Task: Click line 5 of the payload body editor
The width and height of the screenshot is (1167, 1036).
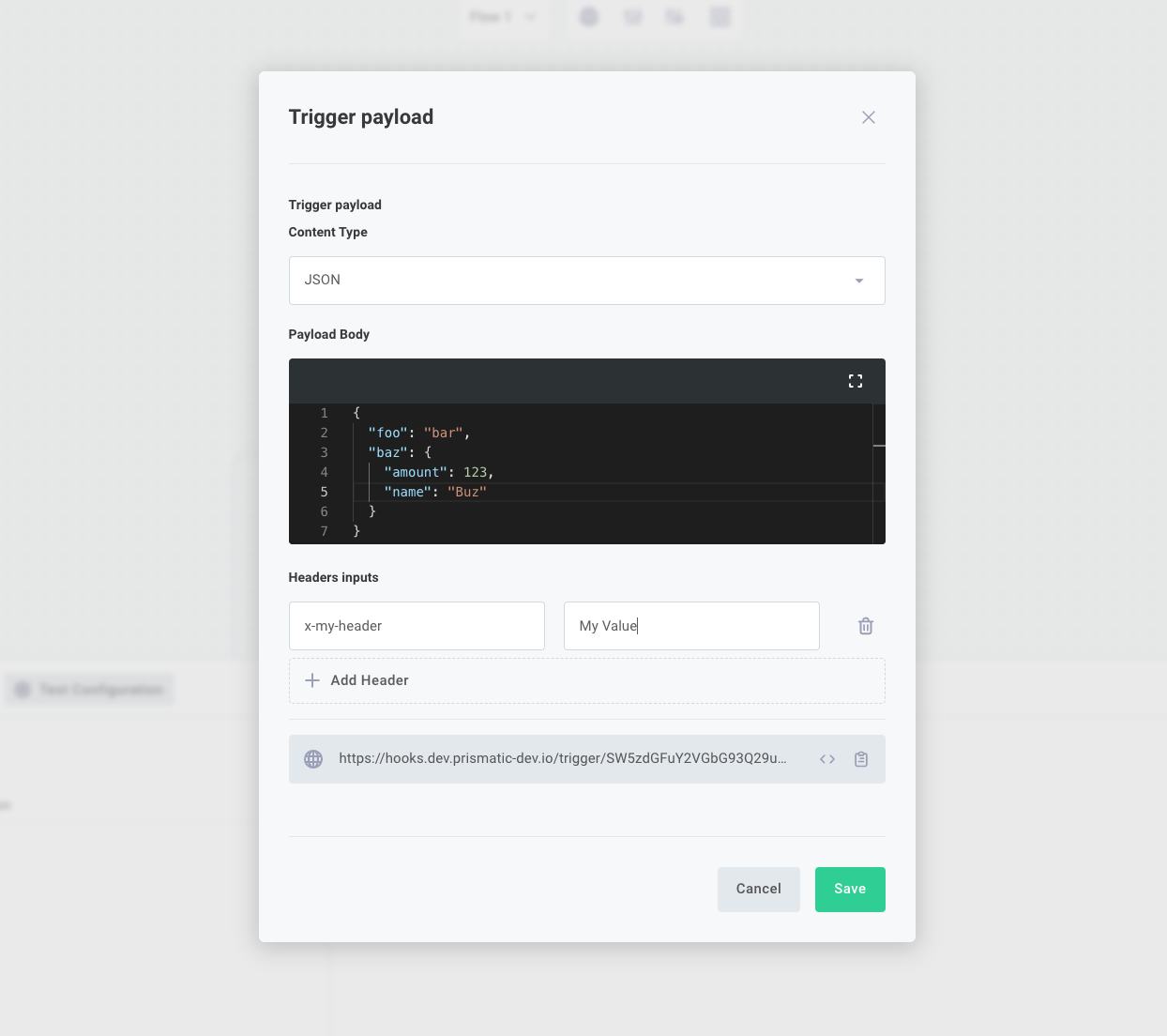Action: pos(469,492)
